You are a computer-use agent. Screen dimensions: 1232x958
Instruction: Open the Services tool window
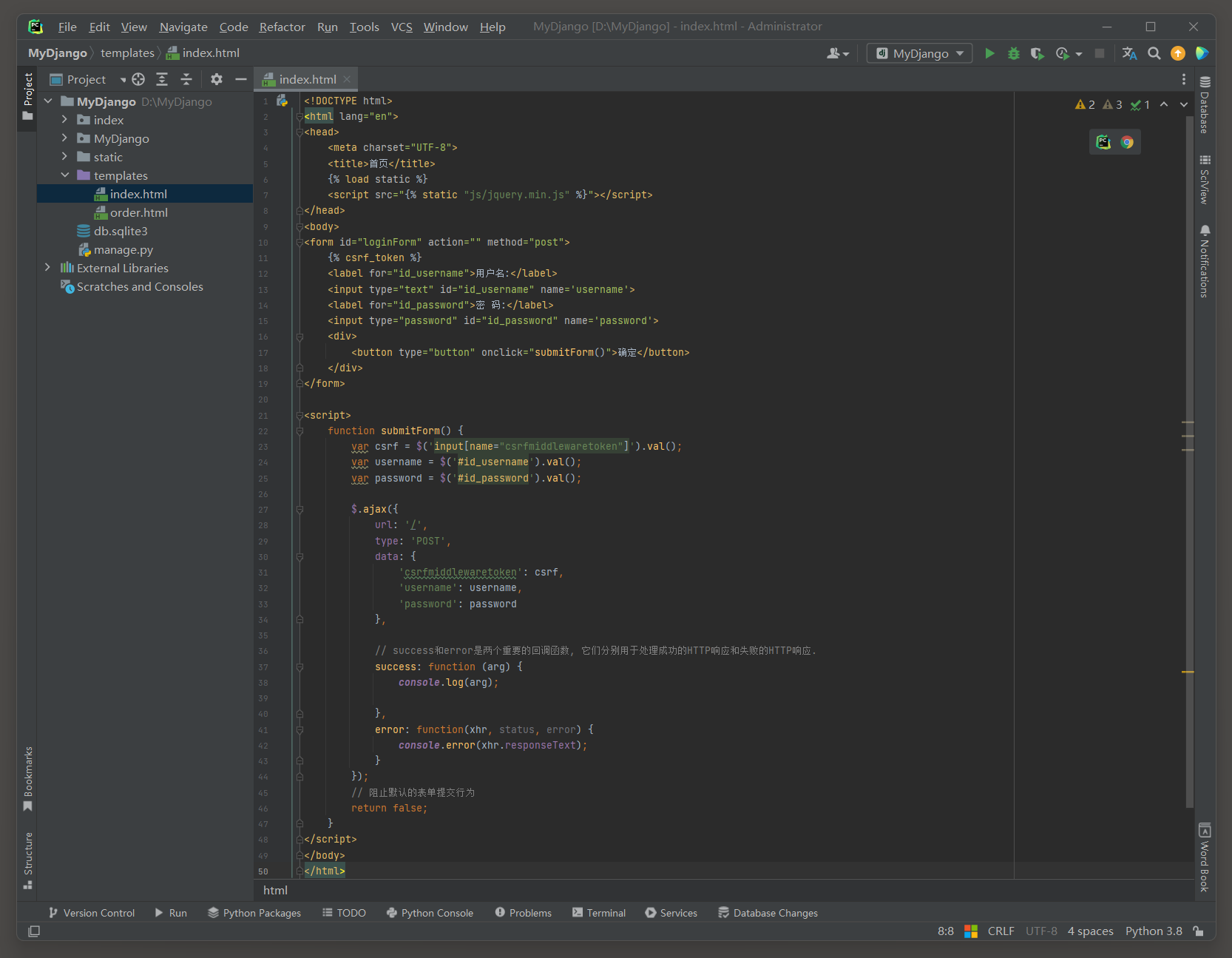click(x=671, y=913)
